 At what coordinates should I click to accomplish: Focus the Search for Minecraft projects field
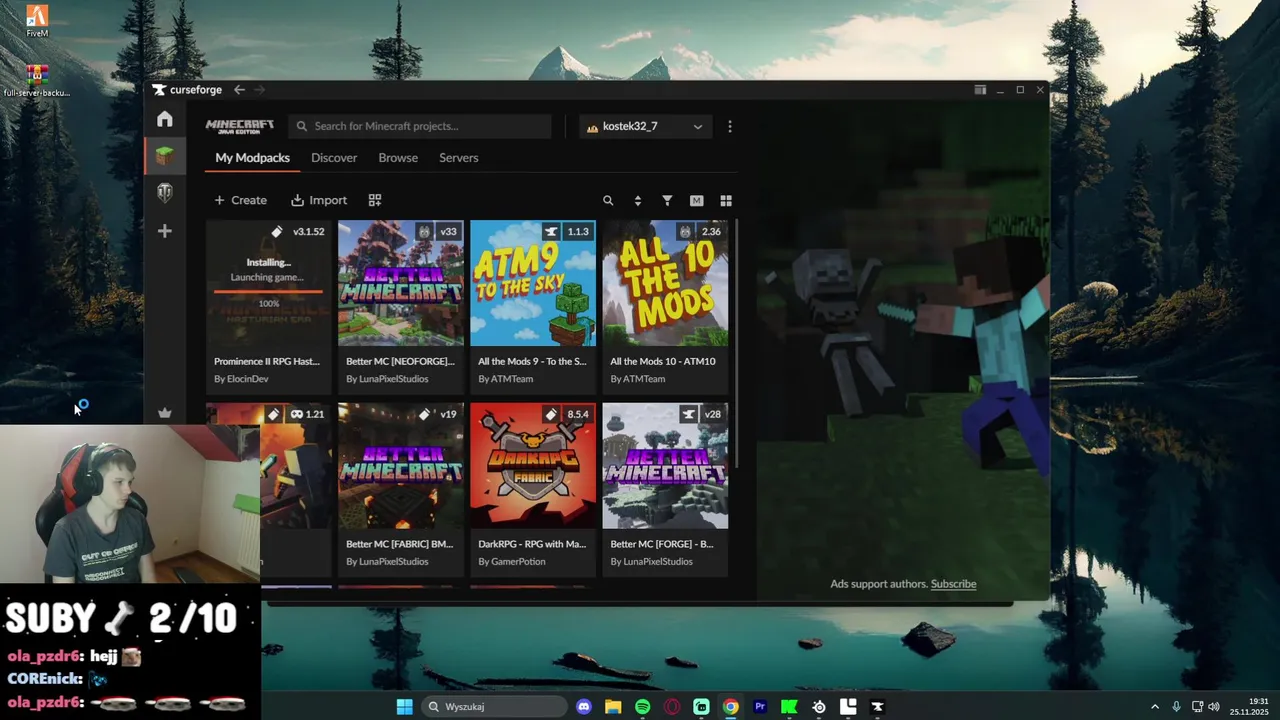[x=420, y=126]
